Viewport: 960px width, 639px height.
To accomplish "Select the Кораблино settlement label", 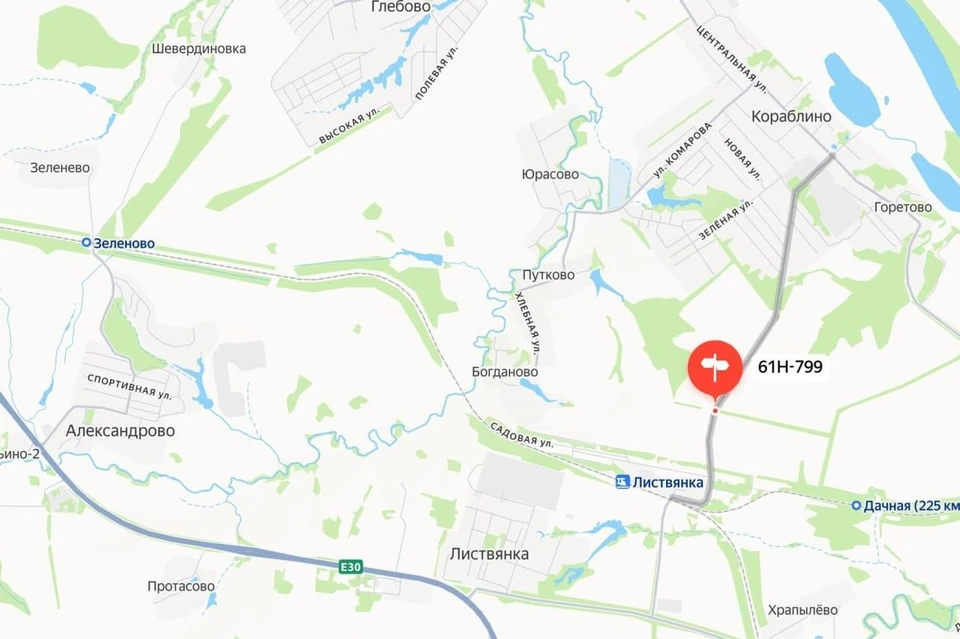I will tap(791, 116).
